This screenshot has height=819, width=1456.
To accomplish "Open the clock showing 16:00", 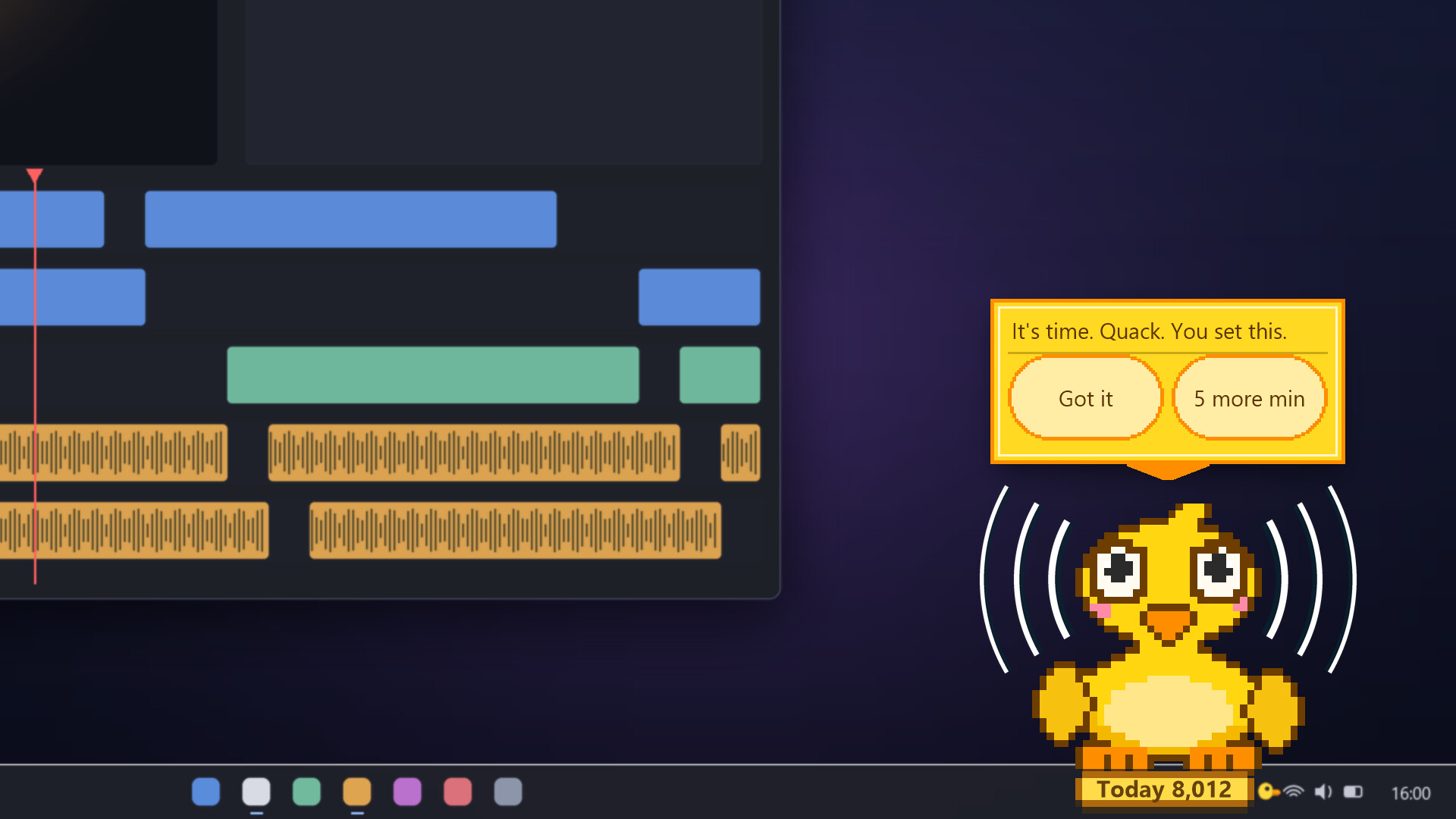I will pyautogui.click(x=1410, y=793).
